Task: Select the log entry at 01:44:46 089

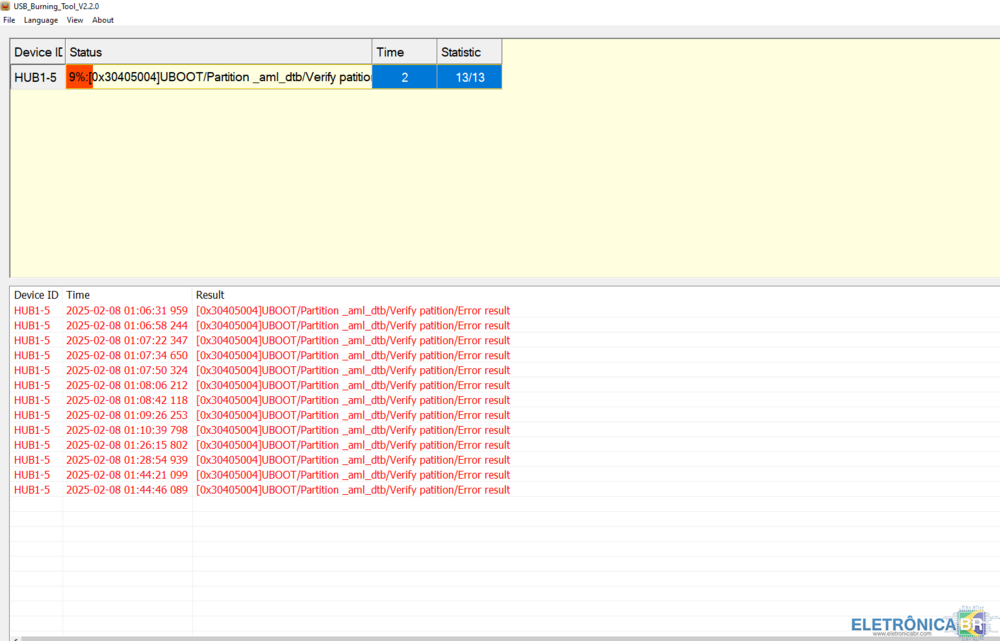Action: 126,490
